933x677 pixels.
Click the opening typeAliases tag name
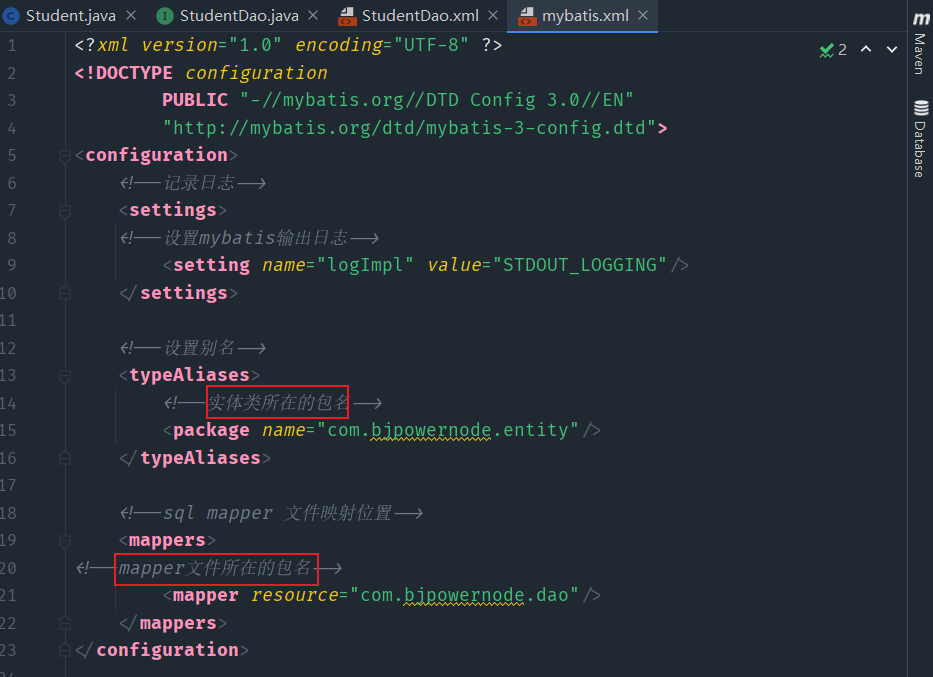[x=189, y=375]
